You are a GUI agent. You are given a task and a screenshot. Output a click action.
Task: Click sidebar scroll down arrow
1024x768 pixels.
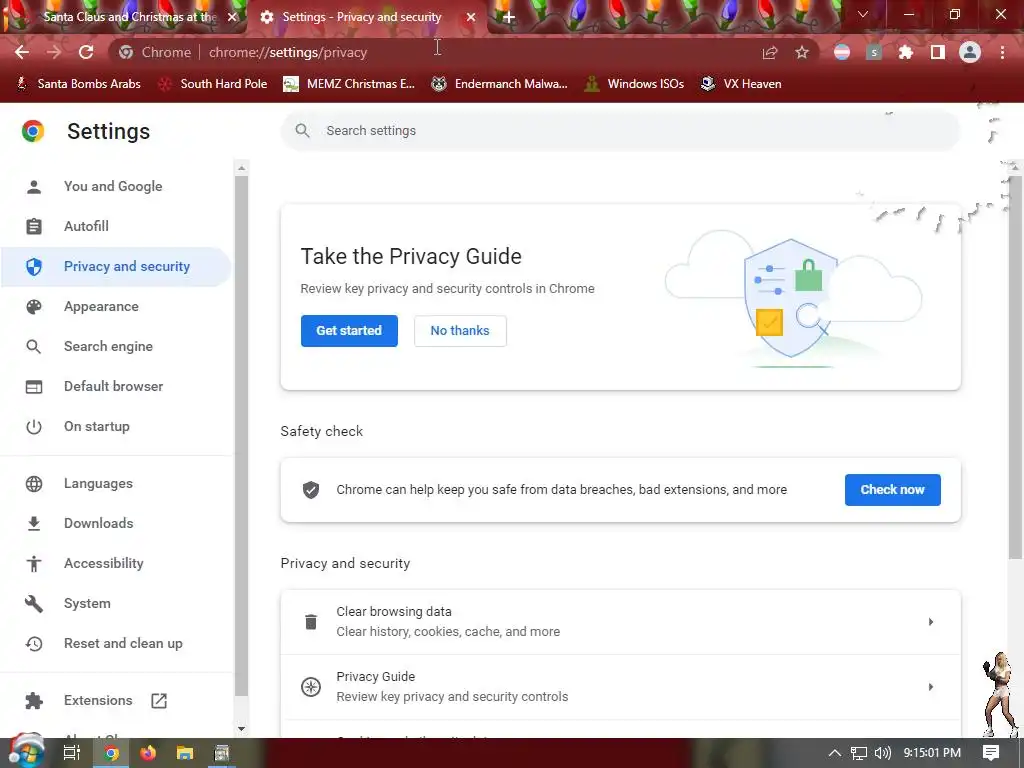(x=242, y=729)
